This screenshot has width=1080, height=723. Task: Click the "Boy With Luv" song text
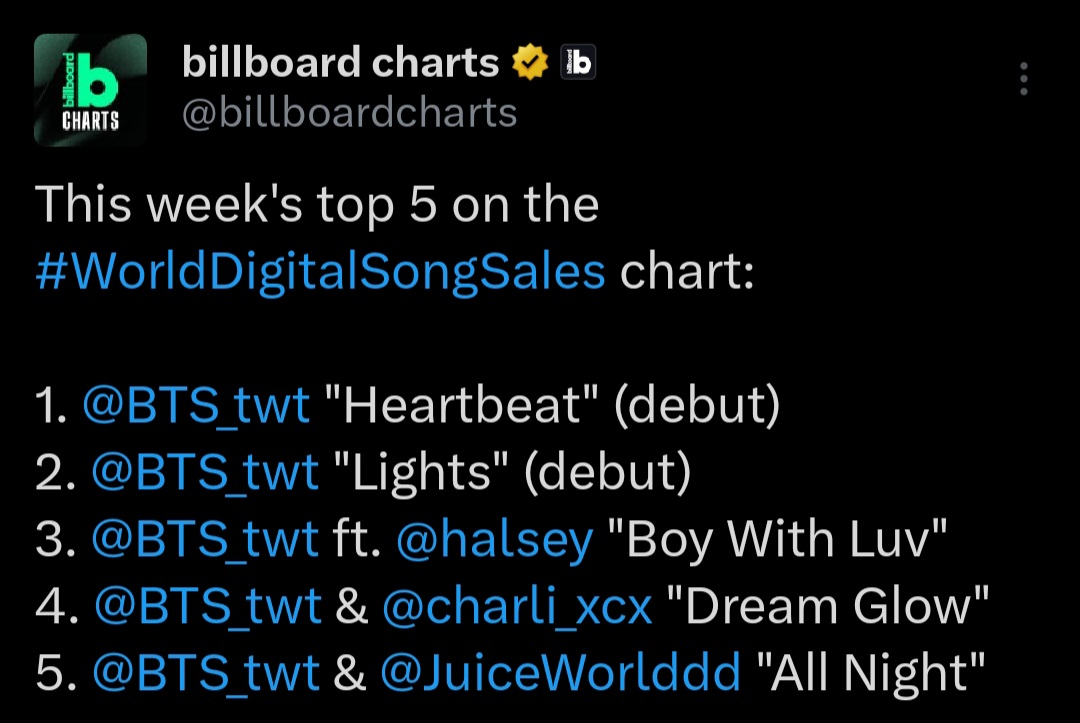coord(778,539)
